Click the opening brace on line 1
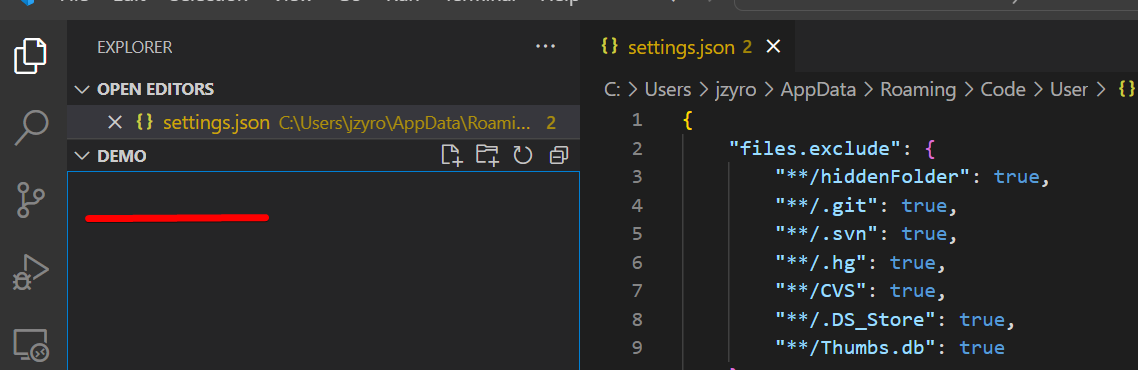 (688, 120)
